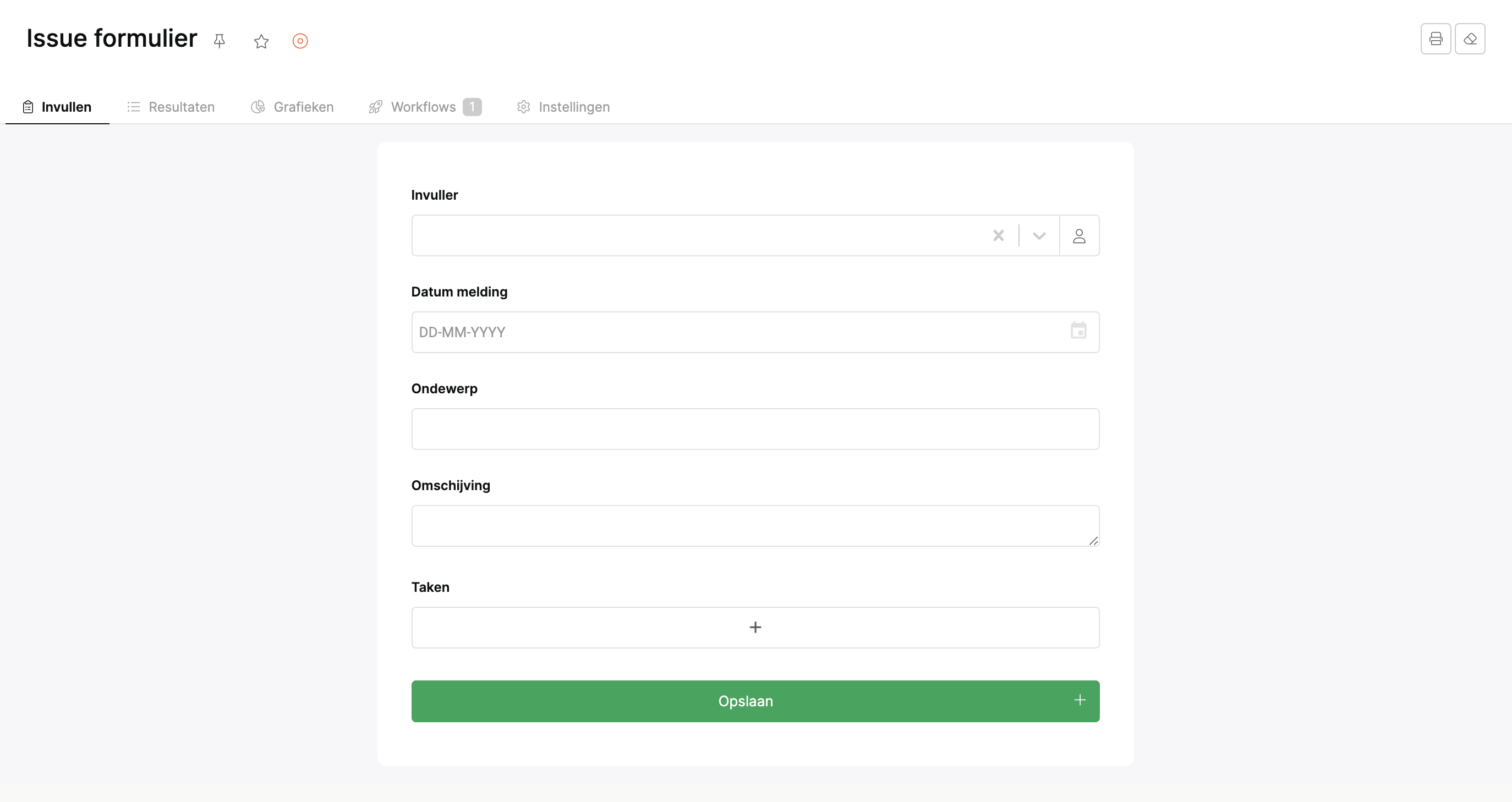Clear the Invuller selection with X
Screen dimensions: 1512x802
(x=999, y=235)
